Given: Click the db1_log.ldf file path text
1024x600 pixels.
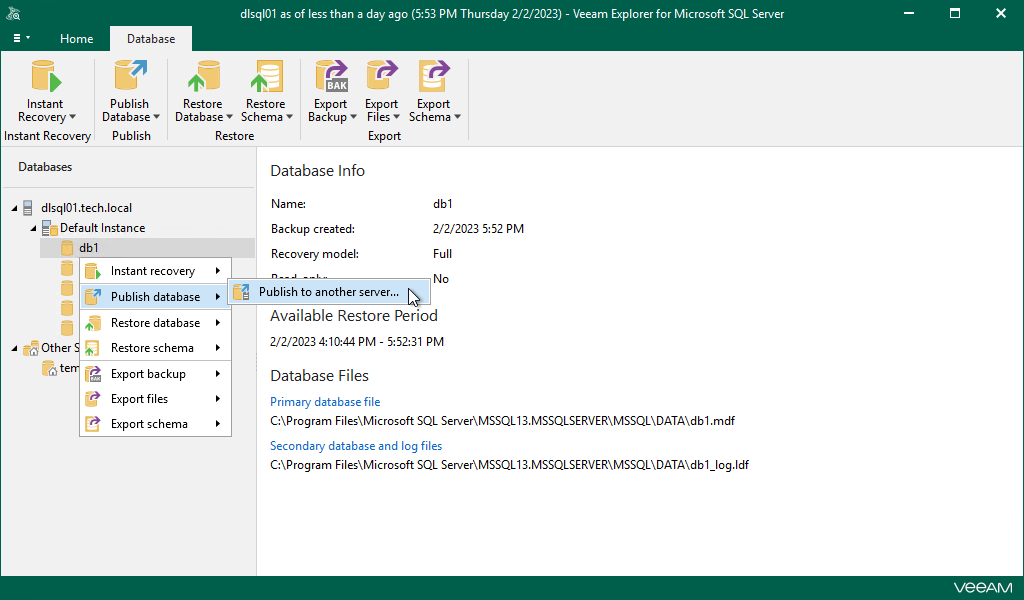Looking at the screenshot, I should [509, 465].
